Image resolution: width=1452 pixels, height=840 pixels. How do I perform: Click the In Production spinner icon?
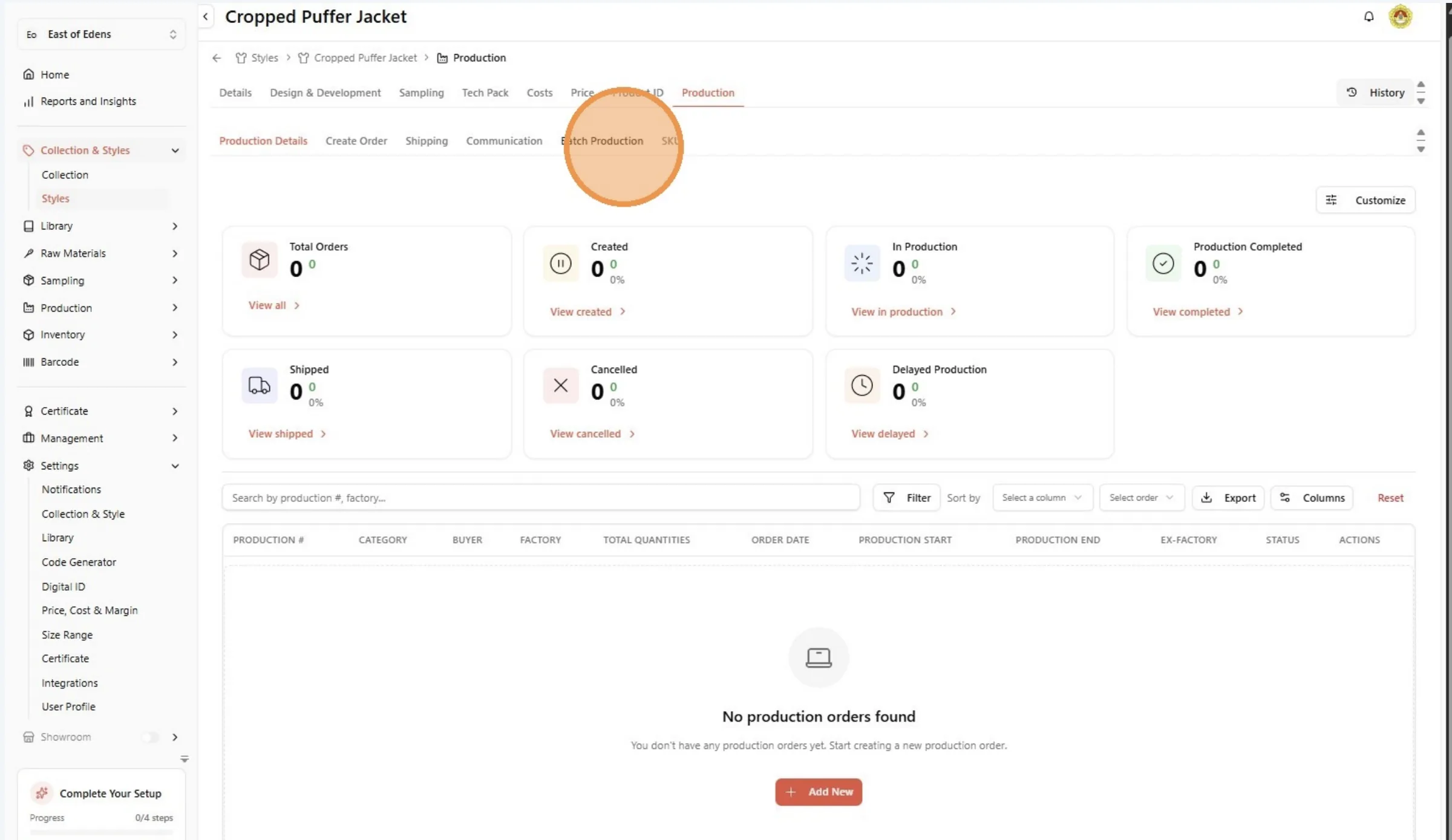pos(862,264)
